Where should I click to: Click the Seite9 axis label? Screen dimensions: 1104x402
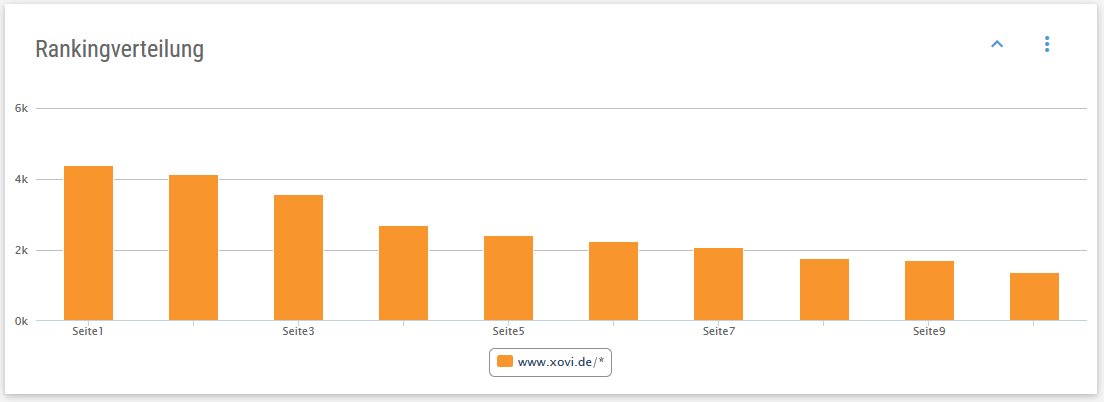coord(929,331)
